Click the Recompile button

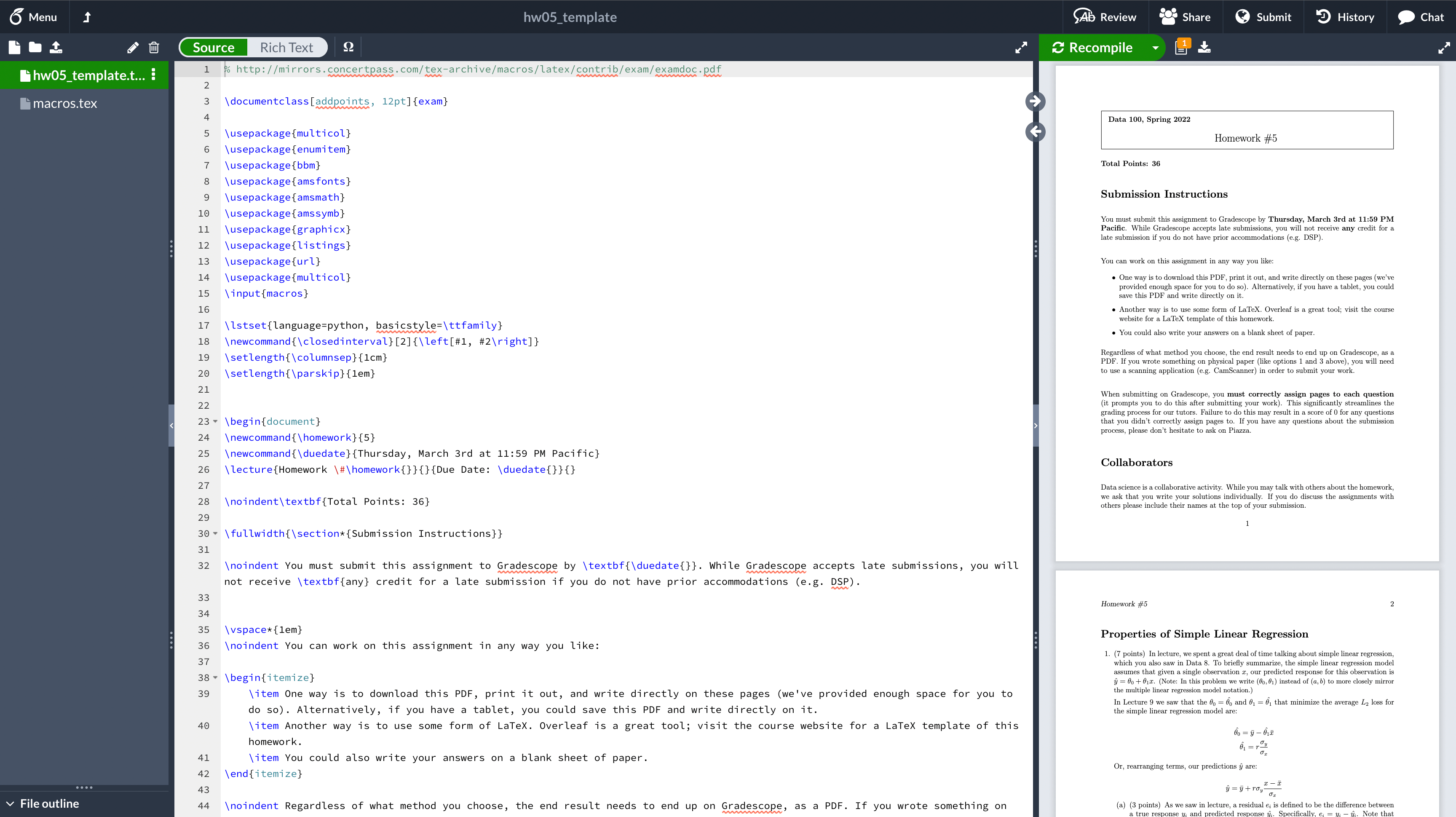(1097, 48)
